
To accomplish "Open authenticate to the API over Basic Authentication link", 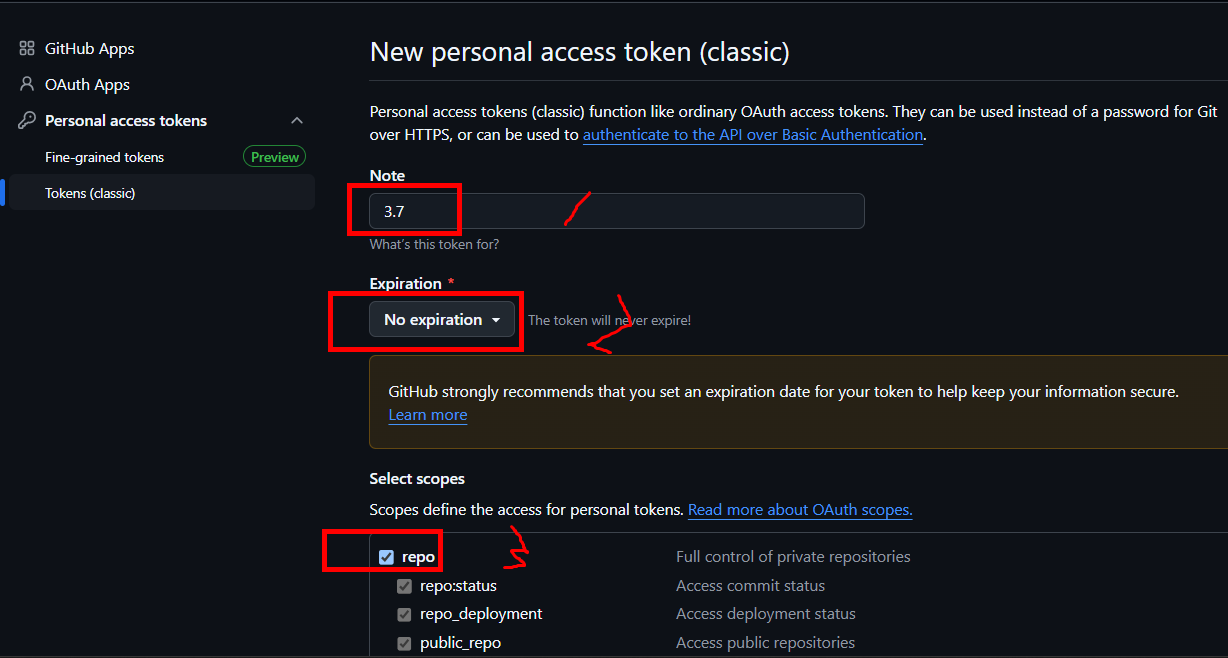I will click(753, 134).
